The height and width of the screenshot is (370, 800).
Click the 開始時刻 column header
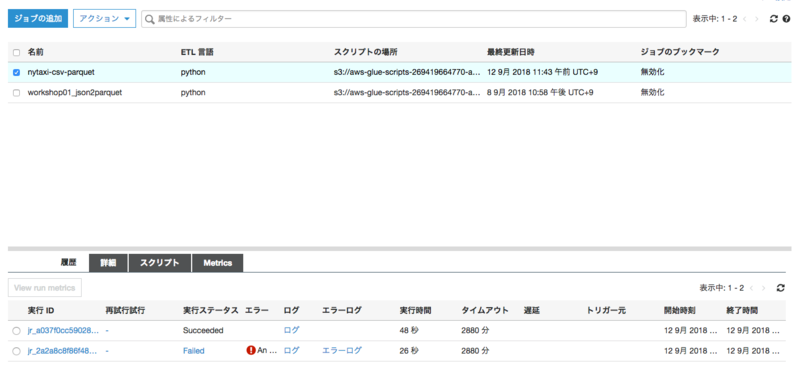(680, 310)
